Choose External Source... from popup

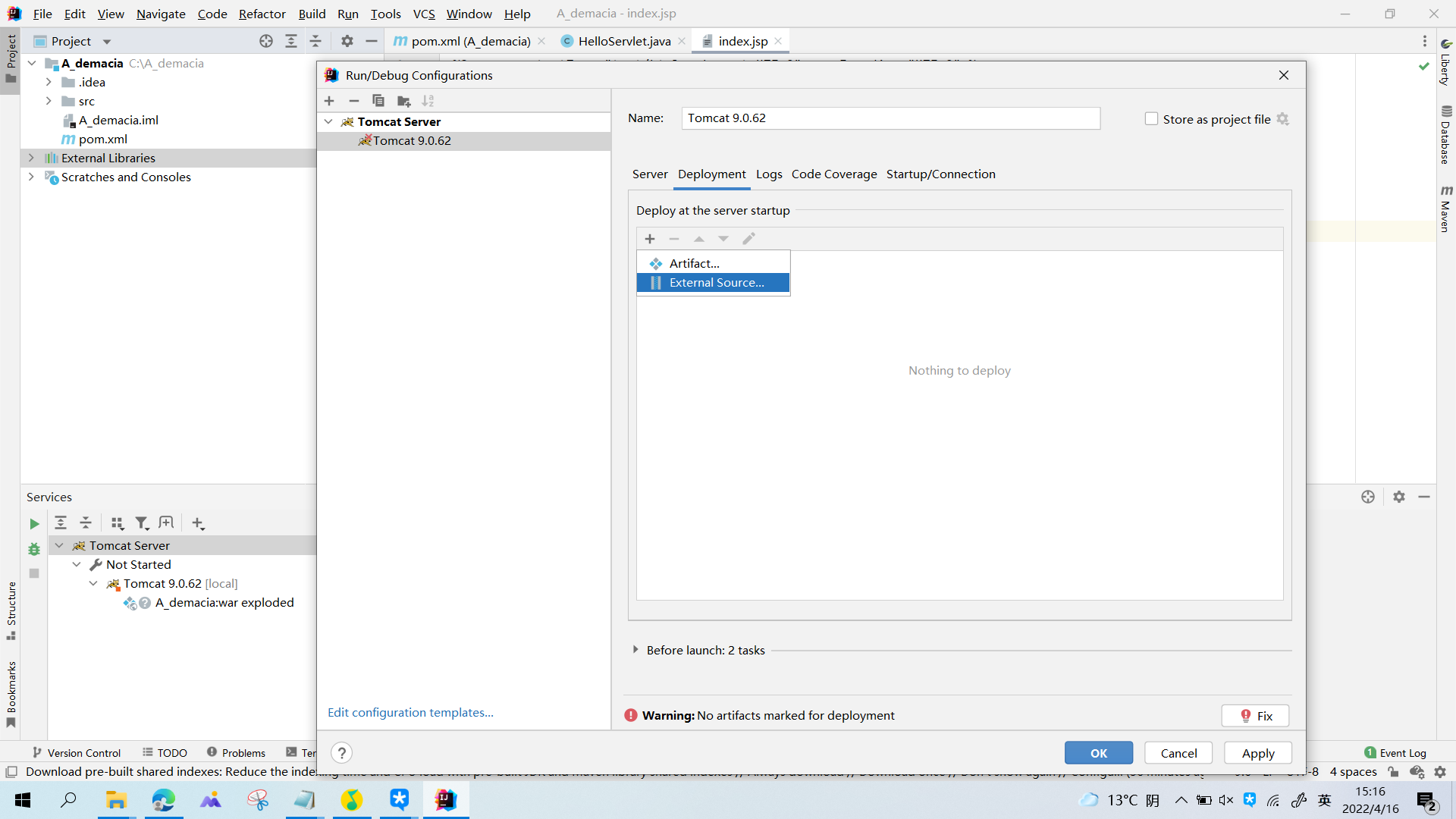(x=713, y=282)
